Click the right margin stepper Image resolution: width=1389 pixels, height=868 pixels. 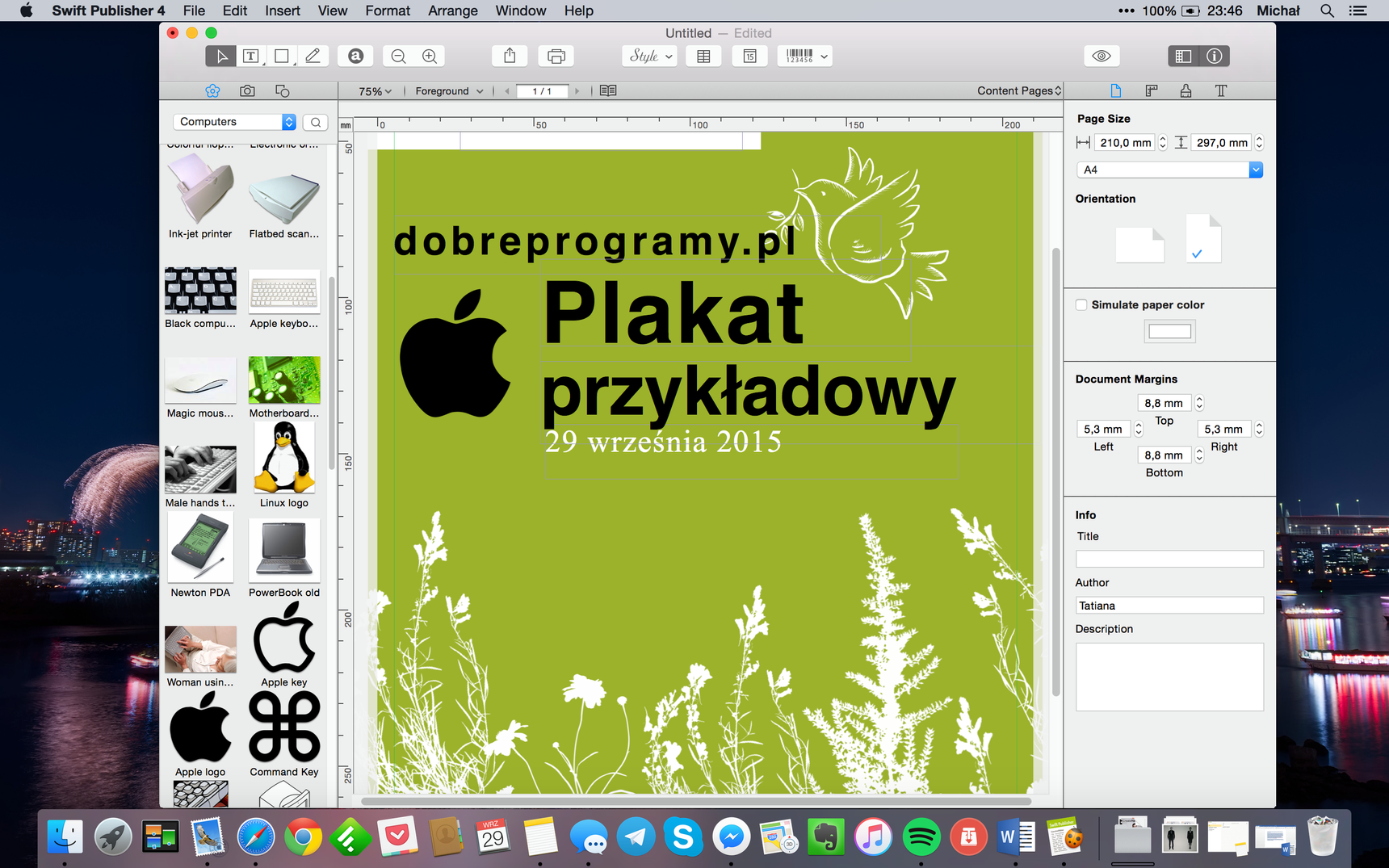[x=1259, y=429]
